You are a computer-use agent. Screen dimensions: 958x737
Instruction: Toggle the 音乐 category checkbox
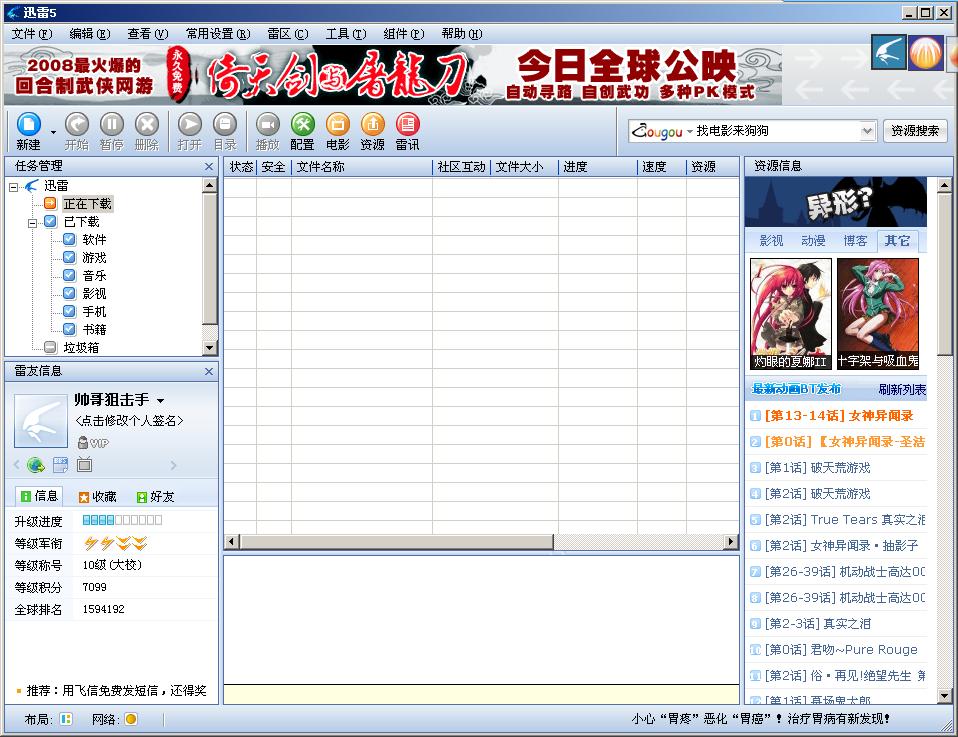[x=70, y=276]
